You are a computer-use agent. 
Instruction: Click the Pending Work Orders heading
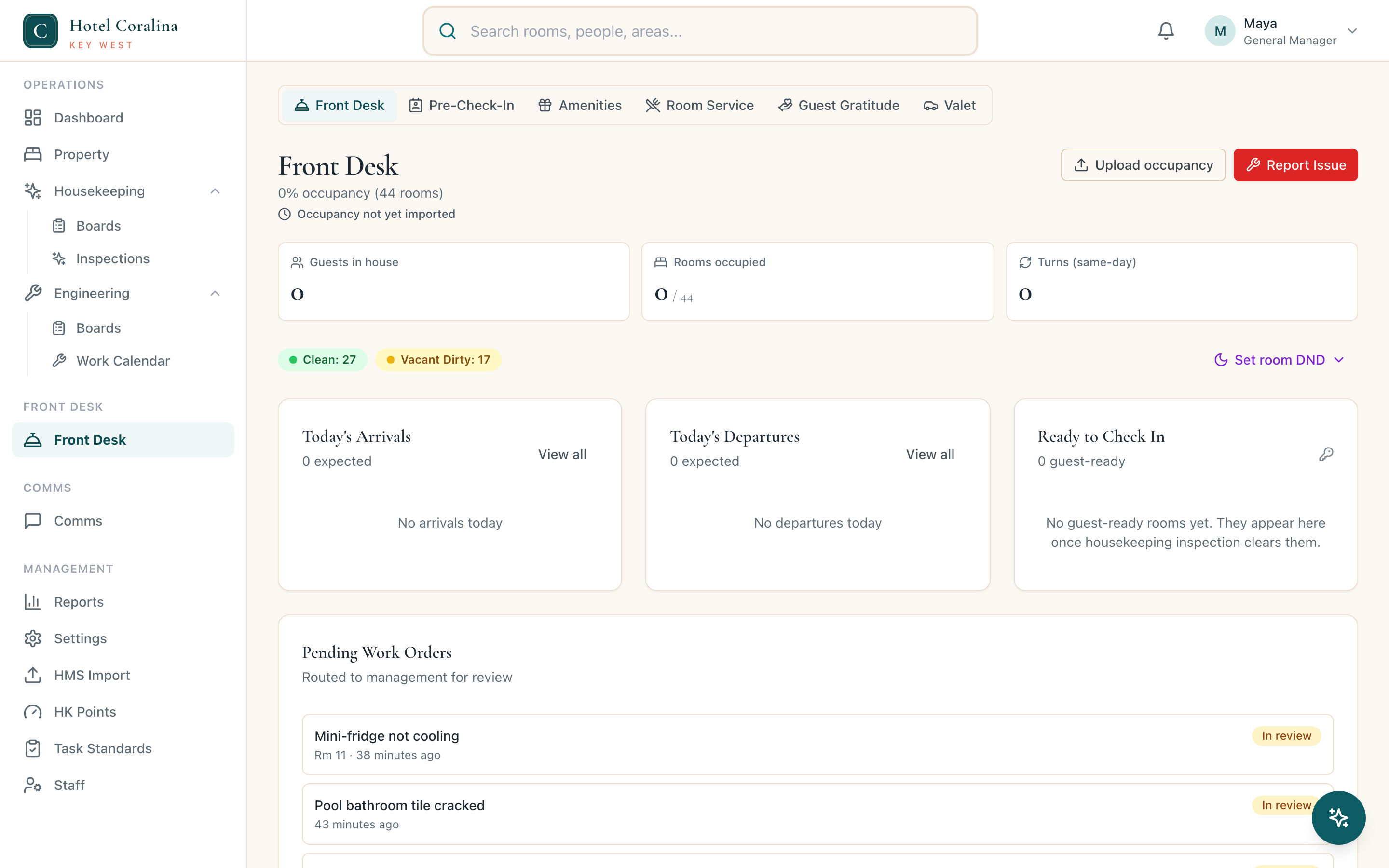point(377,653)
